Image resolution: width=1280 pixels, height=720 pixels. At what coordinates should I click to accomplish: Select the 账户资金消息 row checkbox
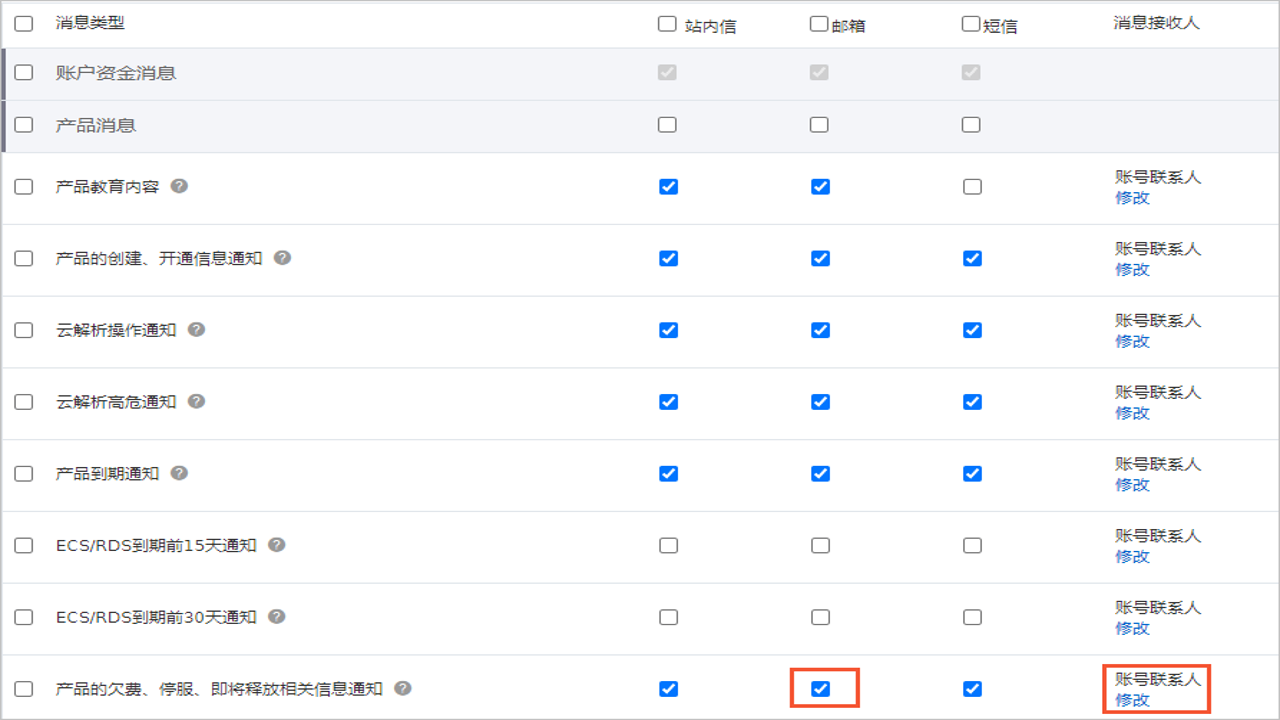click(24, 73)
